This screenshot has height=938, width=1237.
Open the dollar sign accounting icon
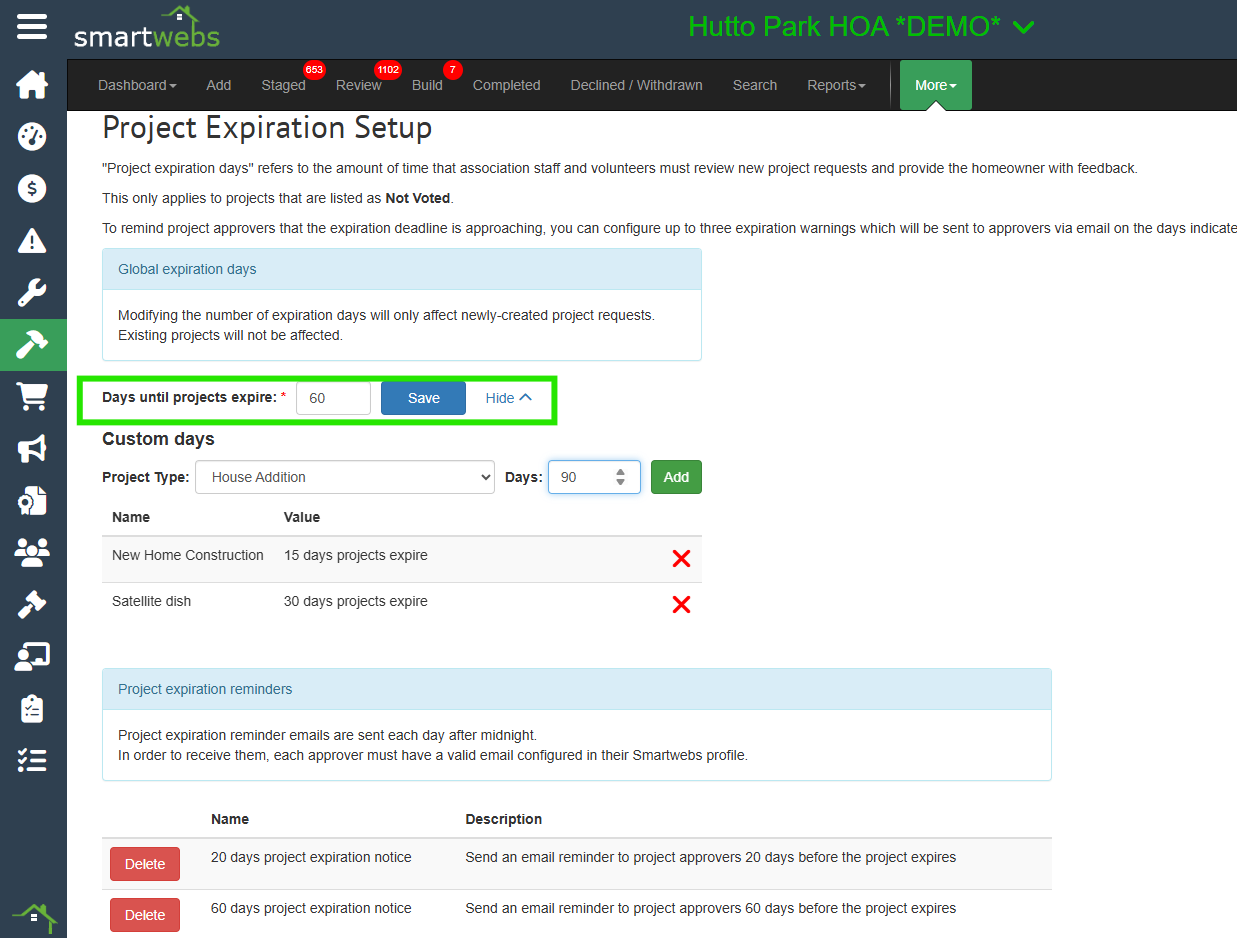[x=32, y=188]
